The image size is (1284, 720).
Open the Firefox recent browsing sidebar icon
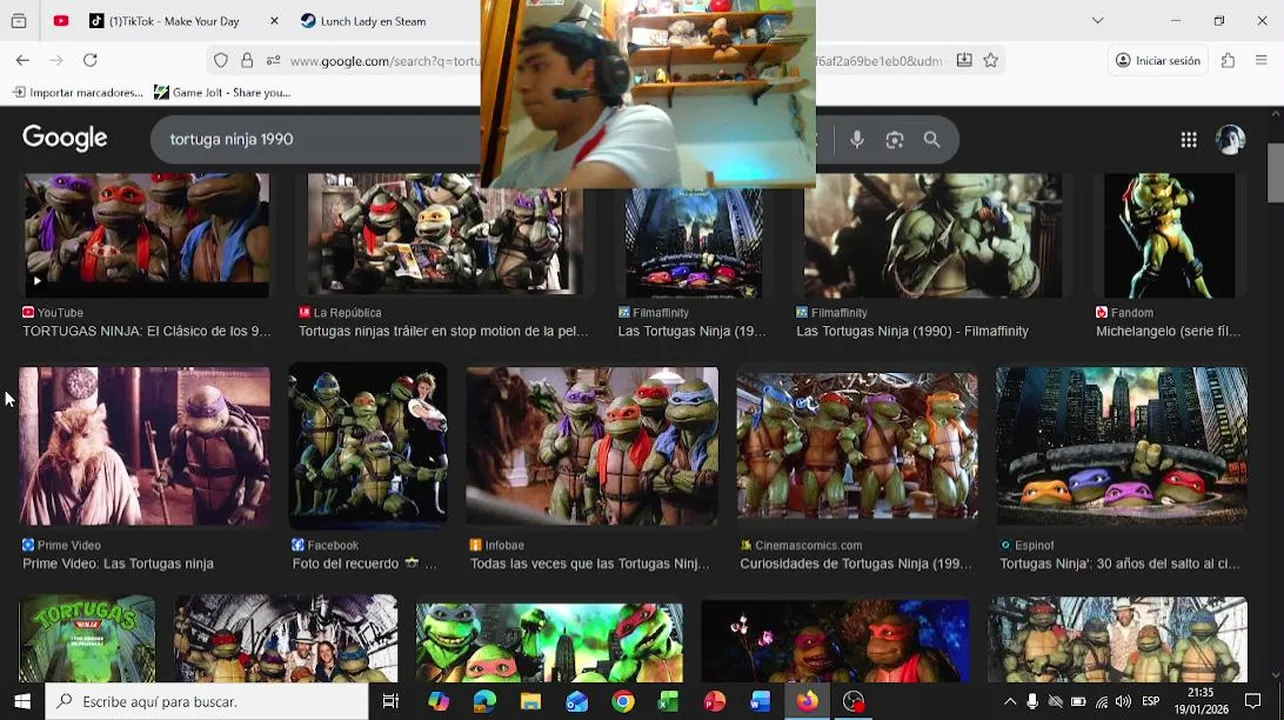pyautogui.click(x=18, y=21)
